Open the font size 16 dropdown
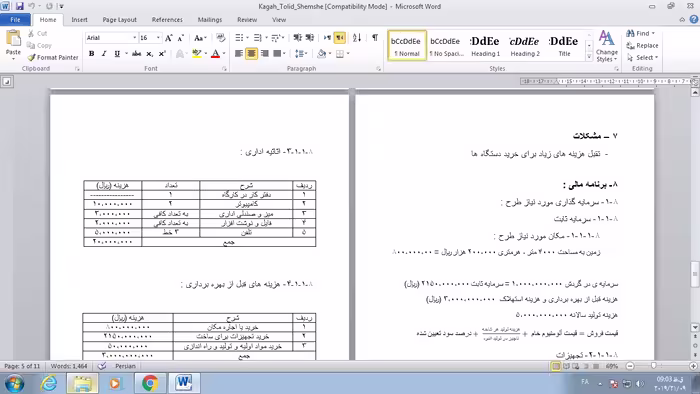Screen dimensions: 700x394 [x=158, y=38]
